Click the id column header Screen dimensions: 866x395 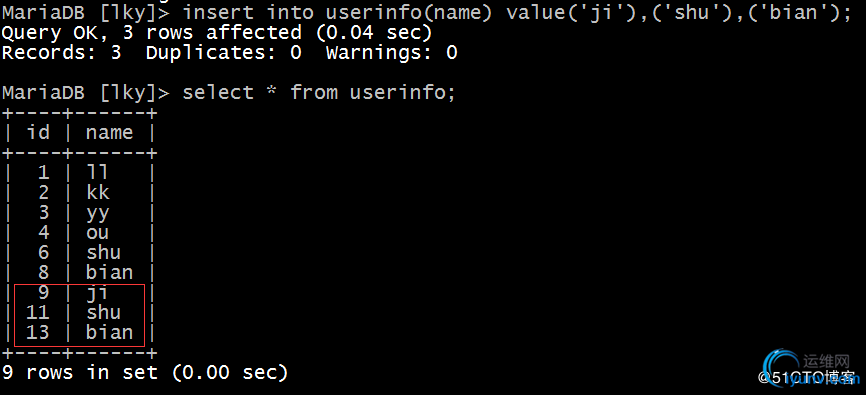click(x=38, y=133)
